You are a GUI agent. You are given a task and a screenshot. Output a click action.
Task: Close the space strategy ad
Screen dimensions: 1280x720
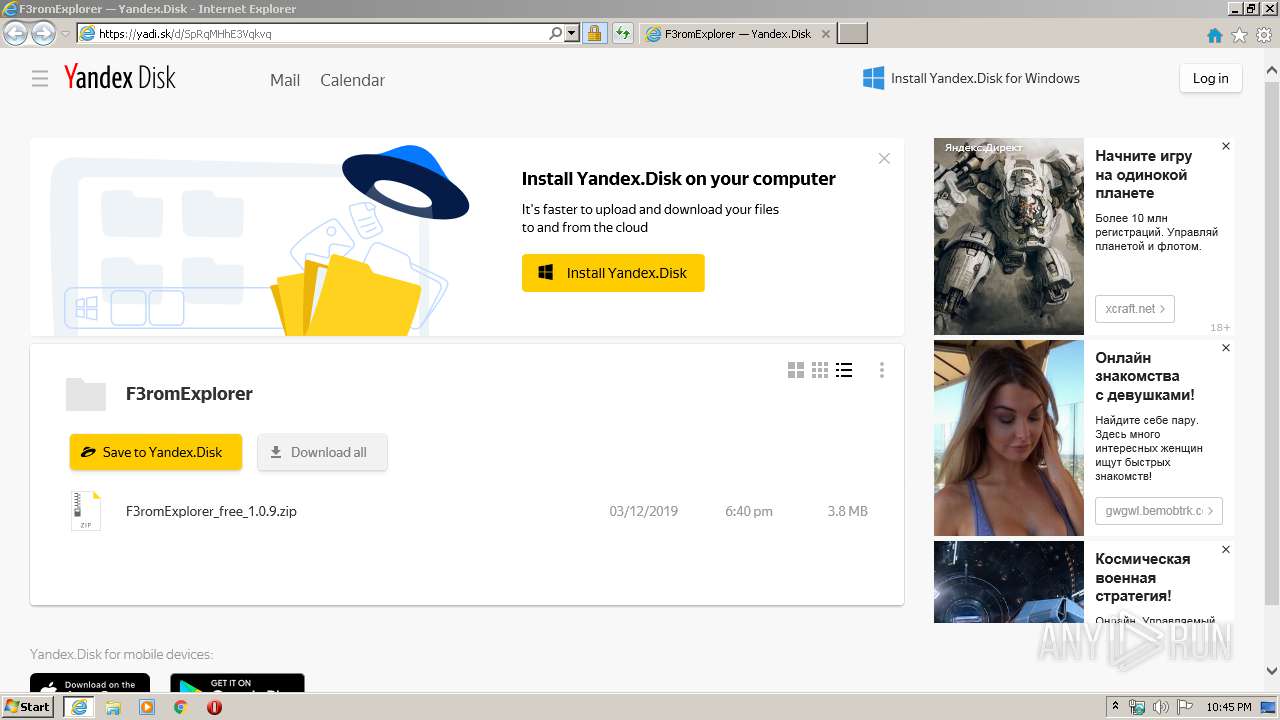coord(1226,549)
